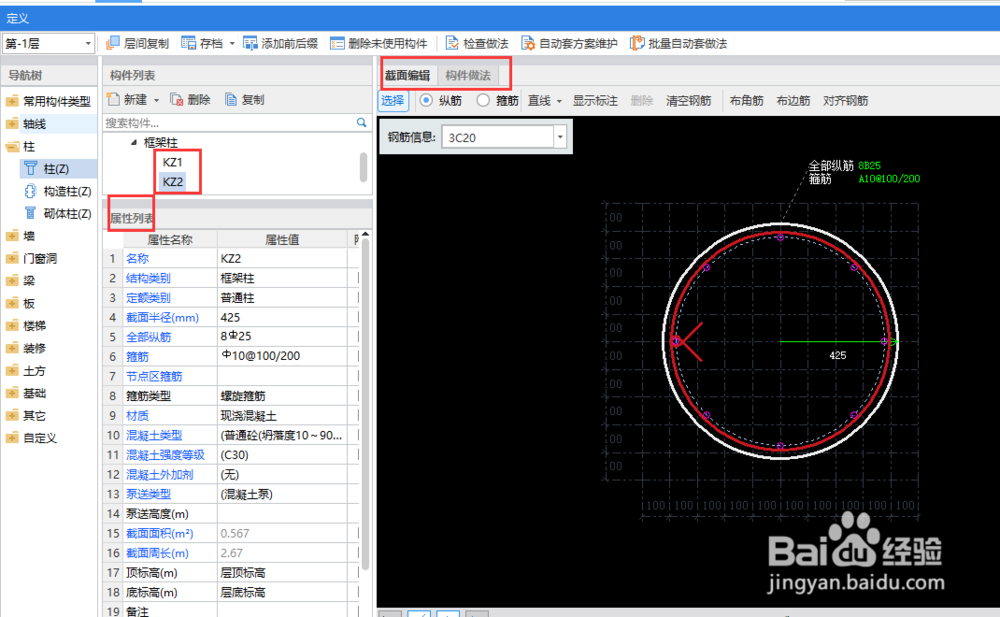This screenshot has width=1000, height=617.
Task: Expand the 装修 folder
Action: coord(12,348)
